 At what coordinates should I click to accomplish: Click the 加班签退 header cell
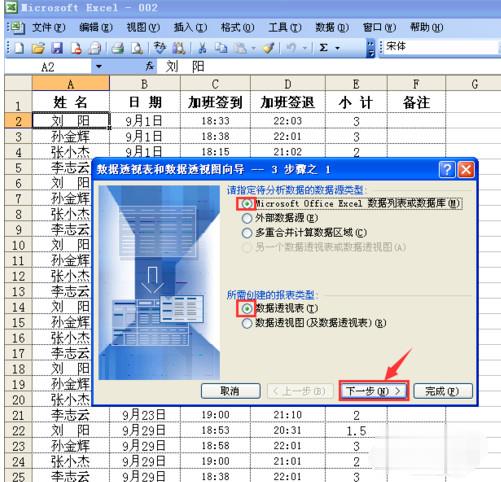point(288,102)
